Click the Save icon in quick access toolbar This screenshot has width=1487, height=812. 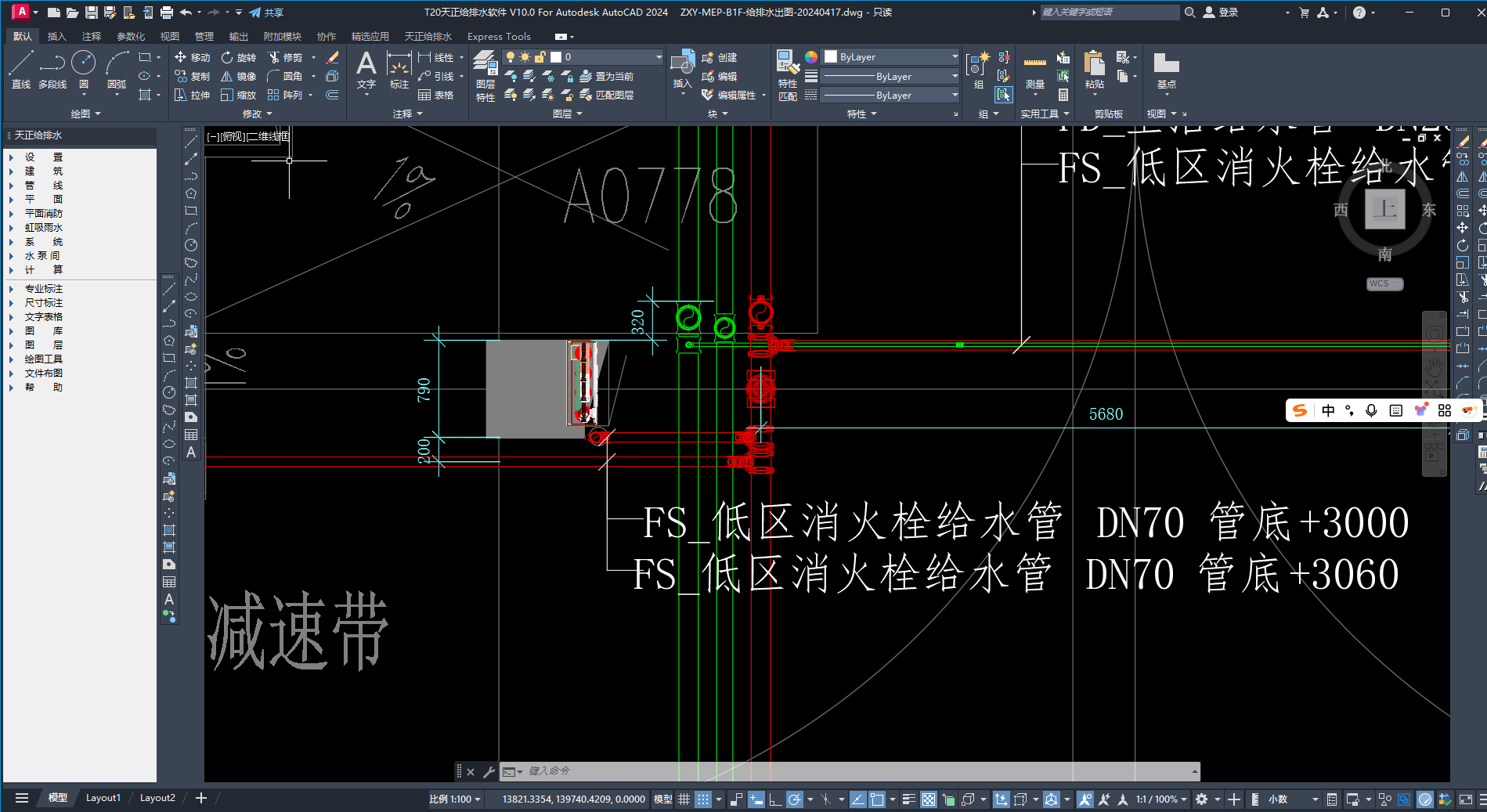92,13
